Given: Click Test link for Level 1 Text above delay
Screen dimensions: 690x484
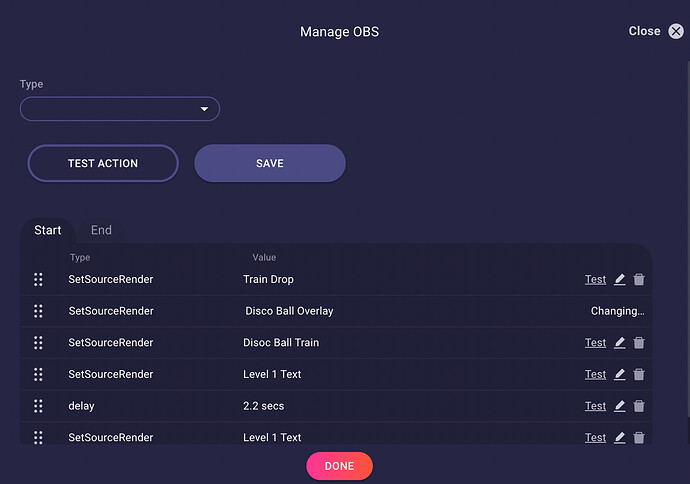Looking at the screenshot, I should [x=595, y=374].
